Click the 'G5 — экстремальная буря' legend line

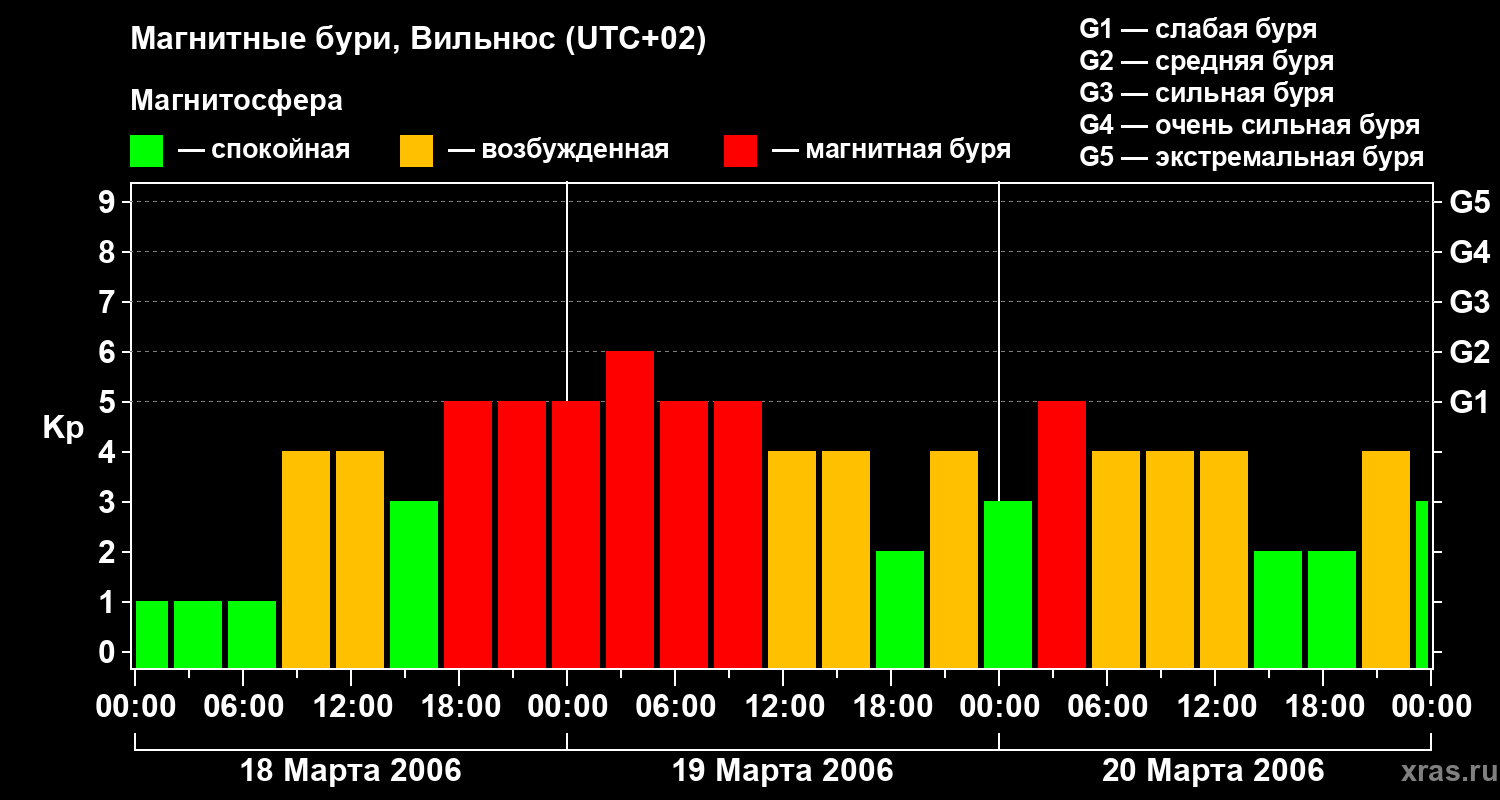click(x=1251, y=157)
